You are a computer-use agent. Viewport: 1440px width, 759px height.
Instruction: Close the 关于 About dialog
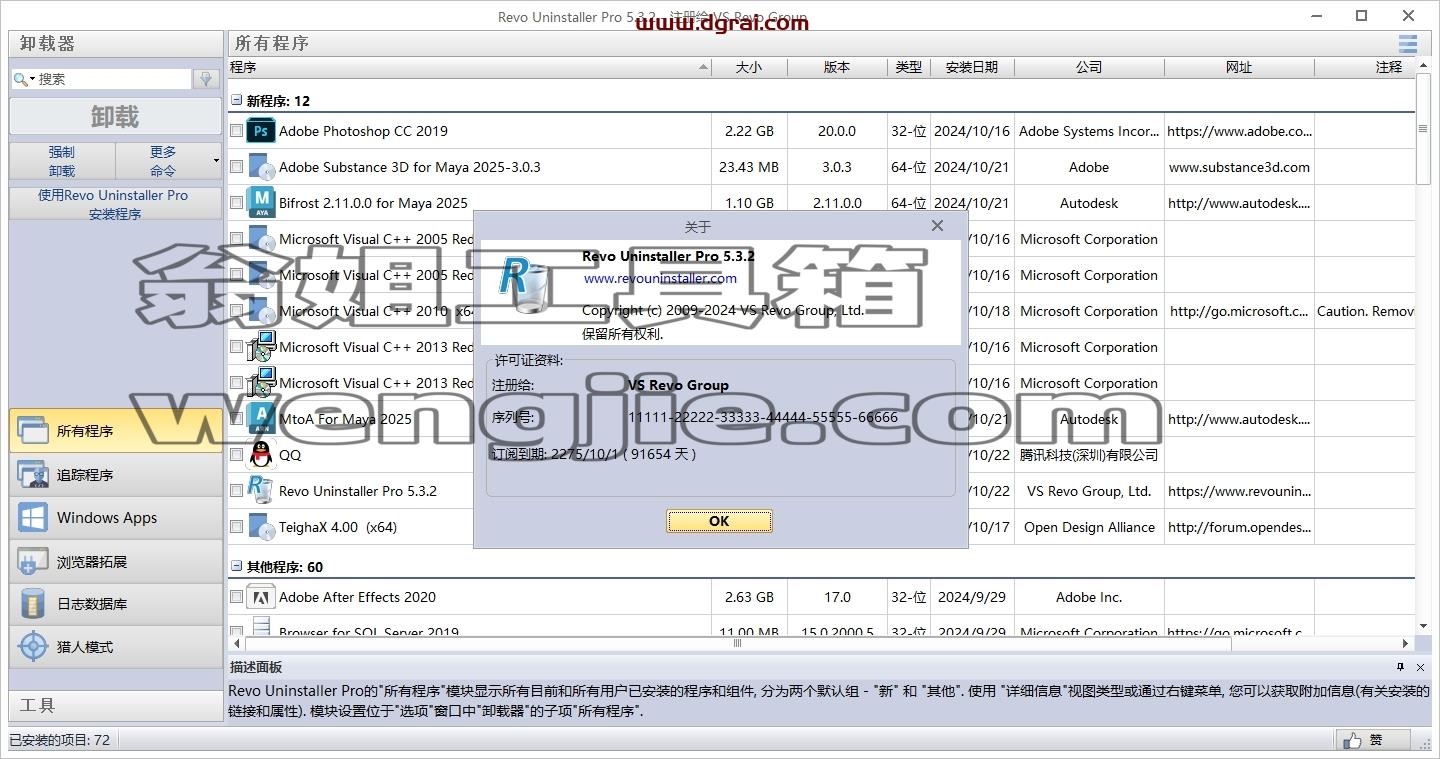click(937, 226)
